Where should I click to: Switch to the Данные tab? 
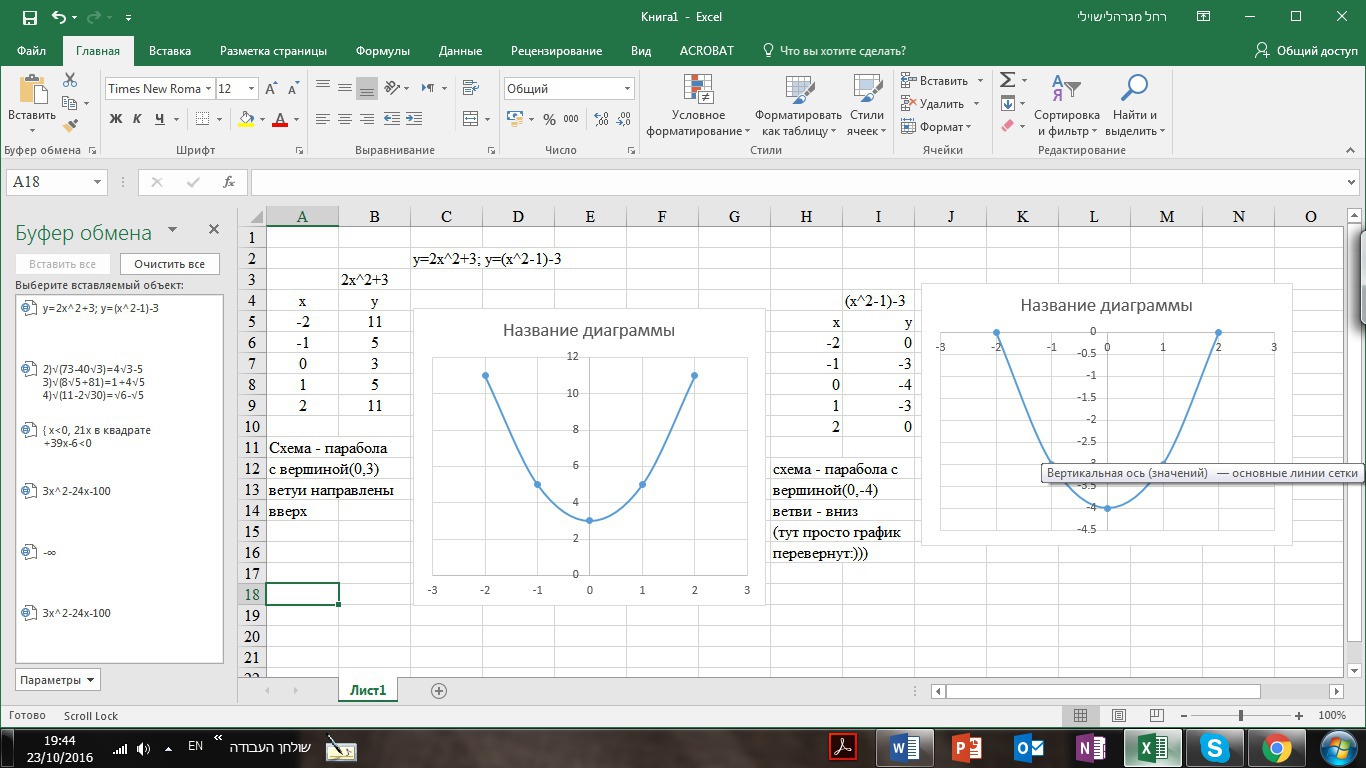click(x=460, y=51)
